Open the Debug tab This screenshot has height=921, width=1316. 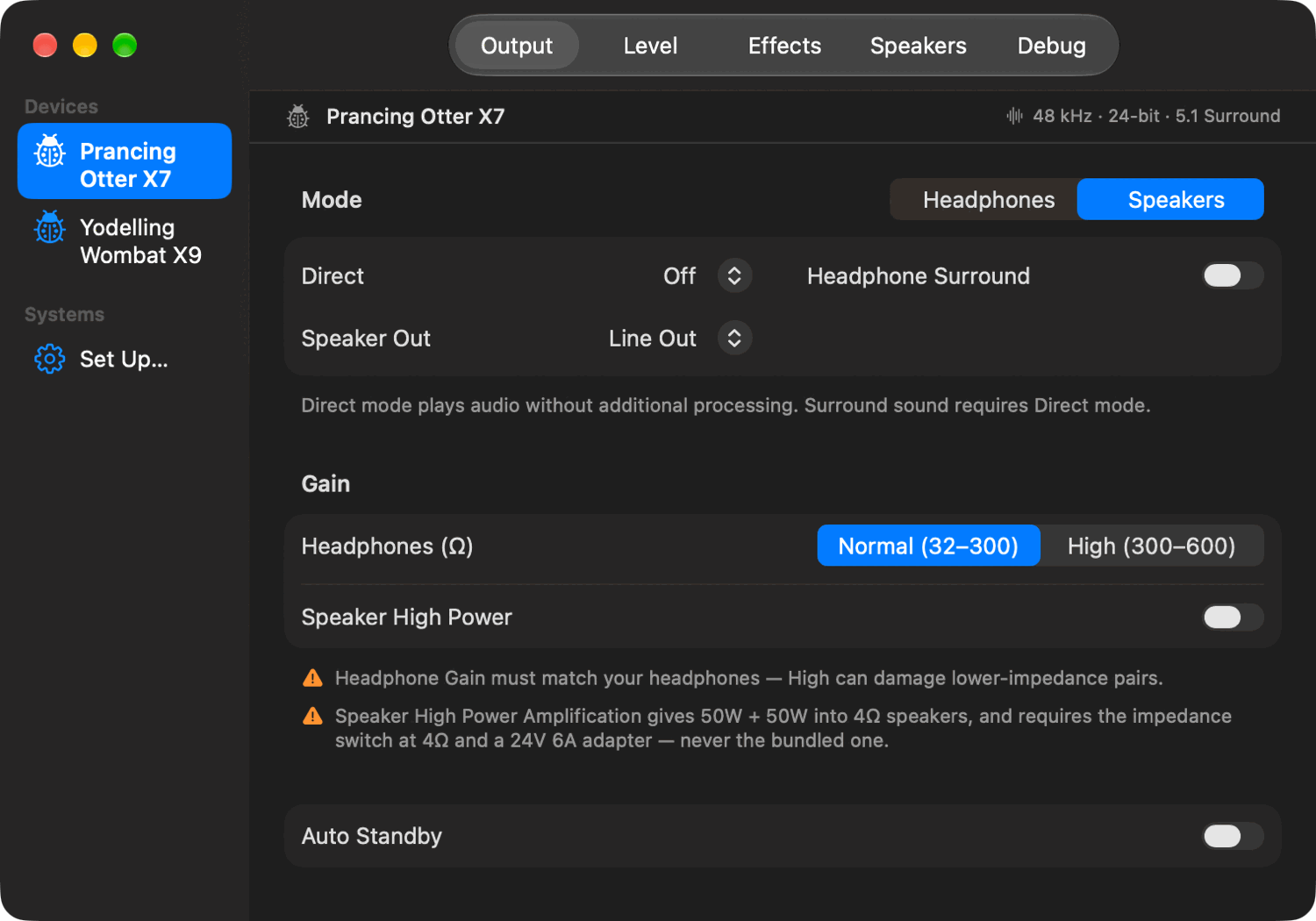coord(1051,46)
